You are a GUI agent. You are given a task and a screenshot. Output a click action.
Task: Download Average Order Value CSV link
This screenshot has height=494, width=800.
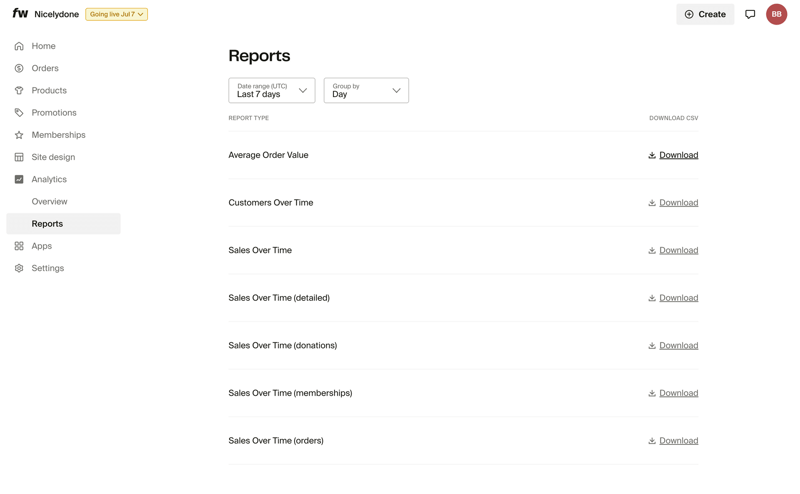click(679, 155)
